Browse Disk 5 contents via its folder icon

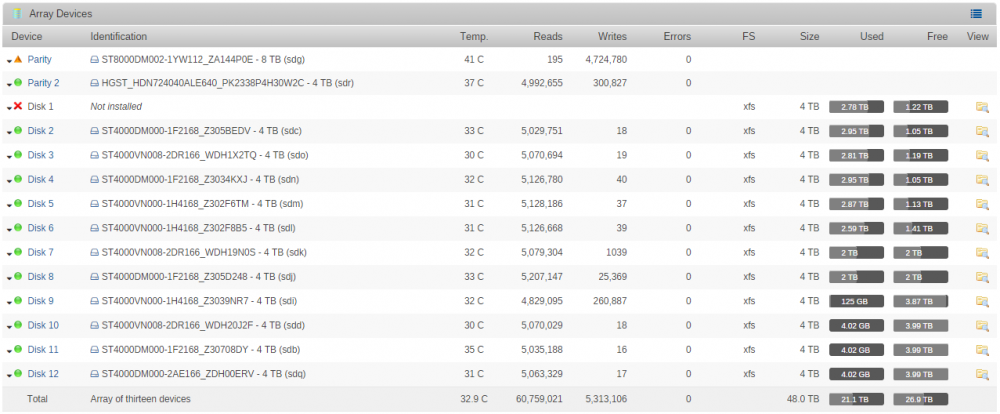(982, 204)
